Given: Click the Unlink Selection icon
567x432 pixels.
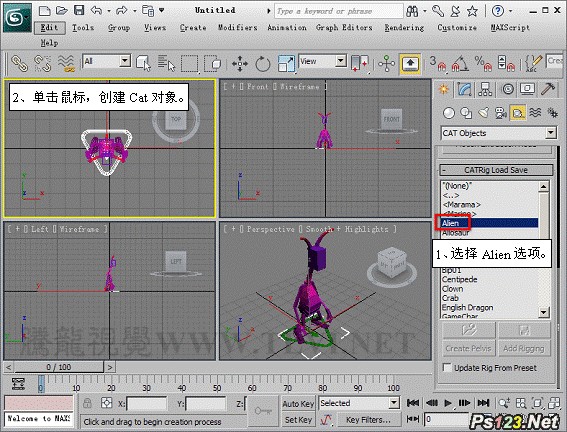Looking at the screenshot, I should click(43, 63).
